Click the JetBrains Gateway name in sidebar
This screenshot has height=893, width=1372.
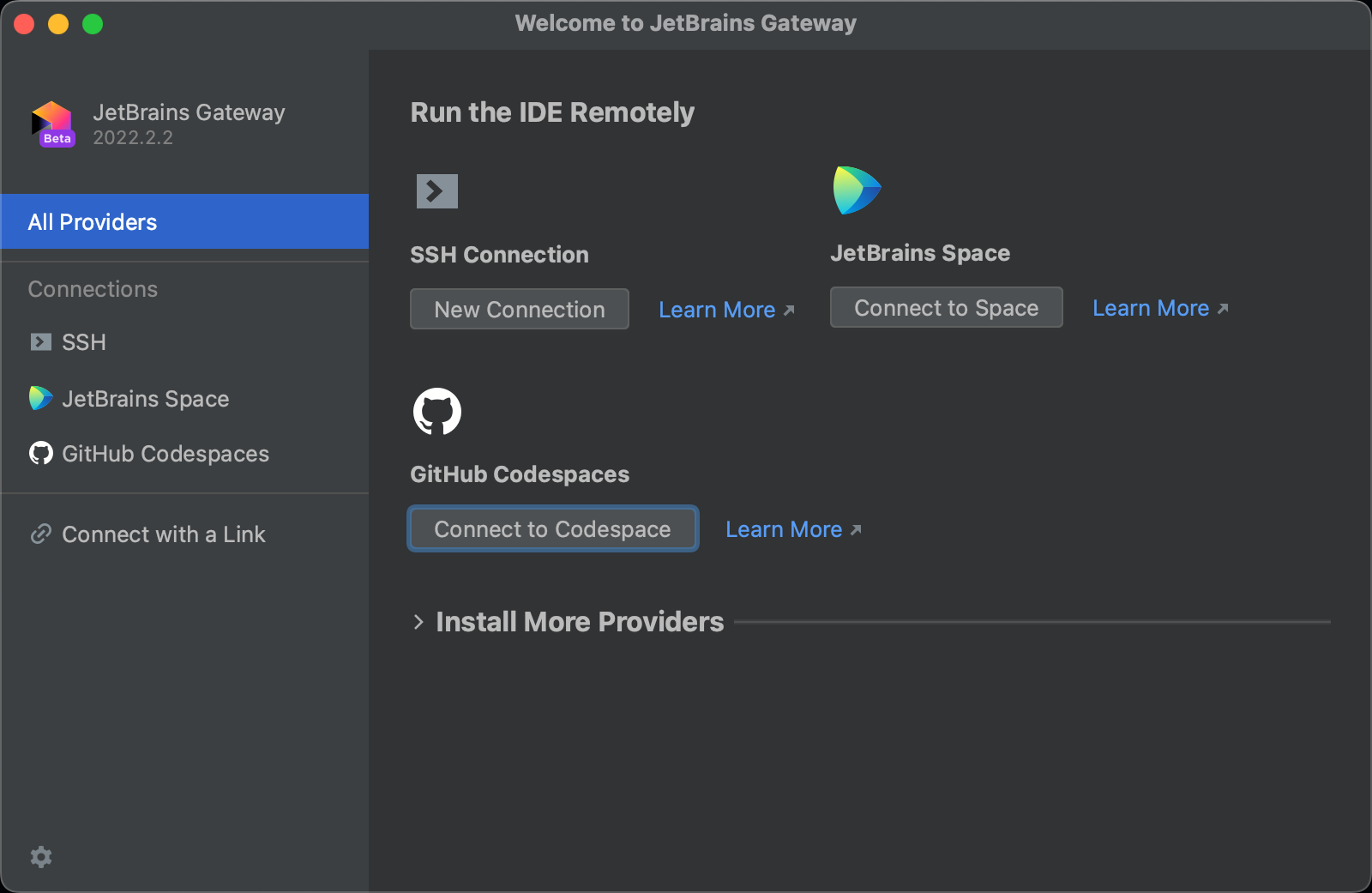tap(189, 112)
